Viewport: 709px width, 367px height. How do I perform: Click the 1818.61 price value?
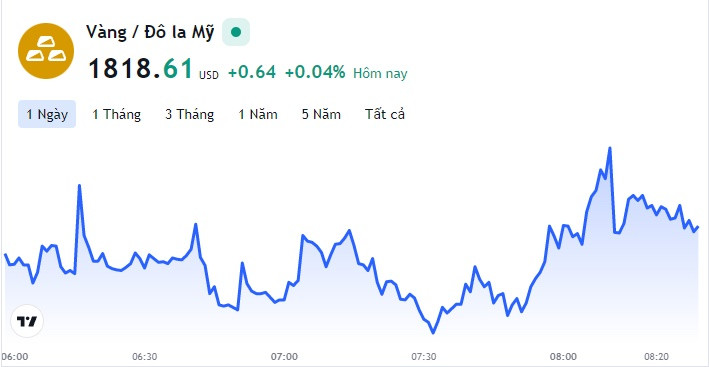point(141,69)
